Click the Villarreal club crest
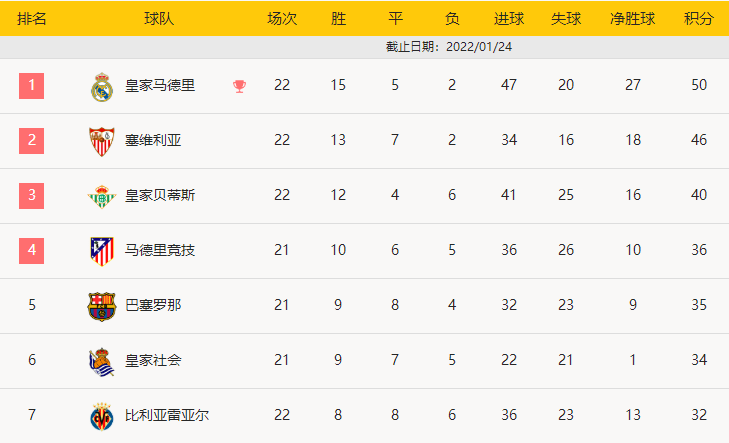Image resolution: width=729 pixels, height=443 pixels. point(102,415)
